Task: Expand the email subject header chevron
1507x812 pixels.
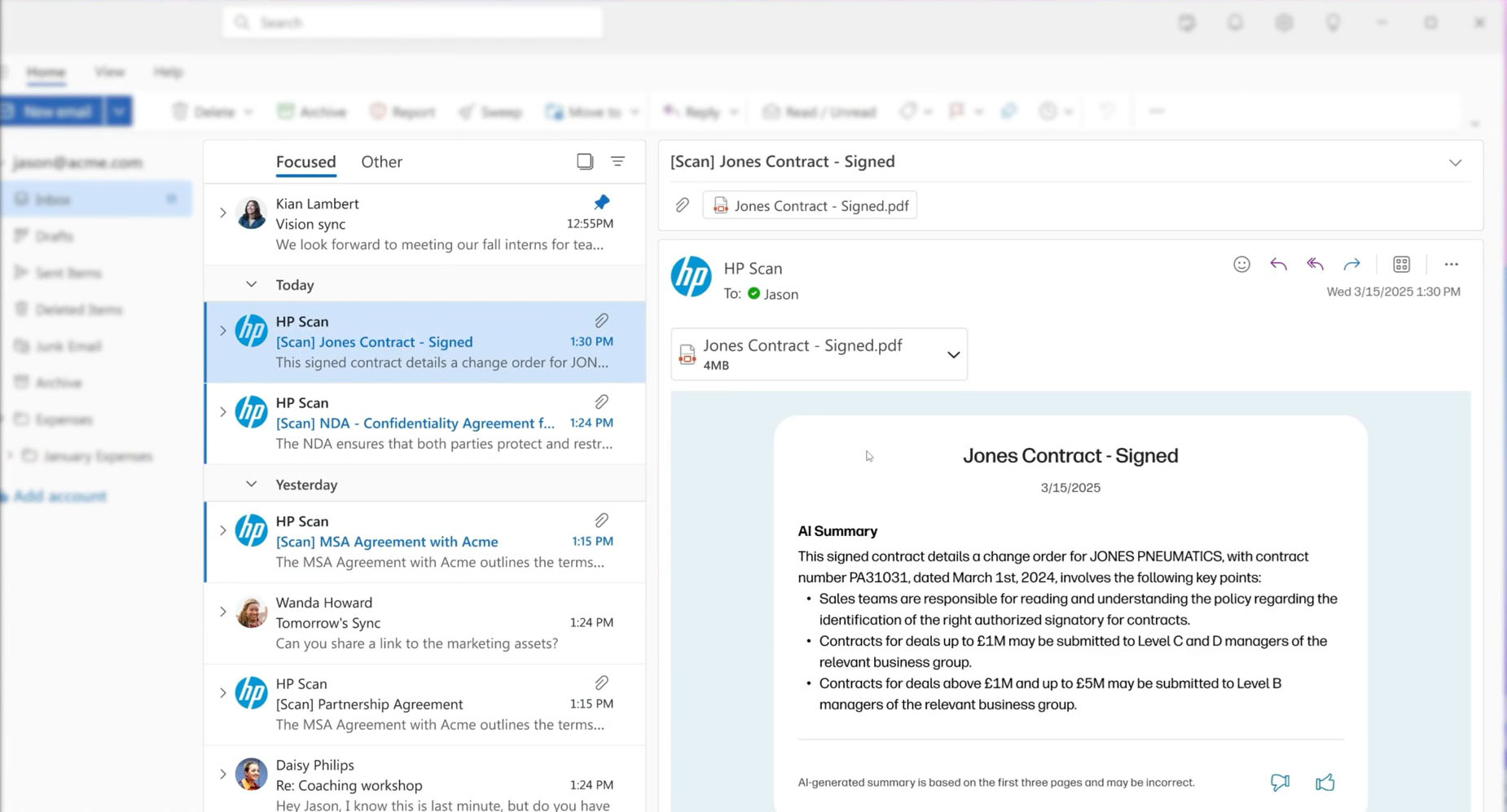Action: 1455,163
